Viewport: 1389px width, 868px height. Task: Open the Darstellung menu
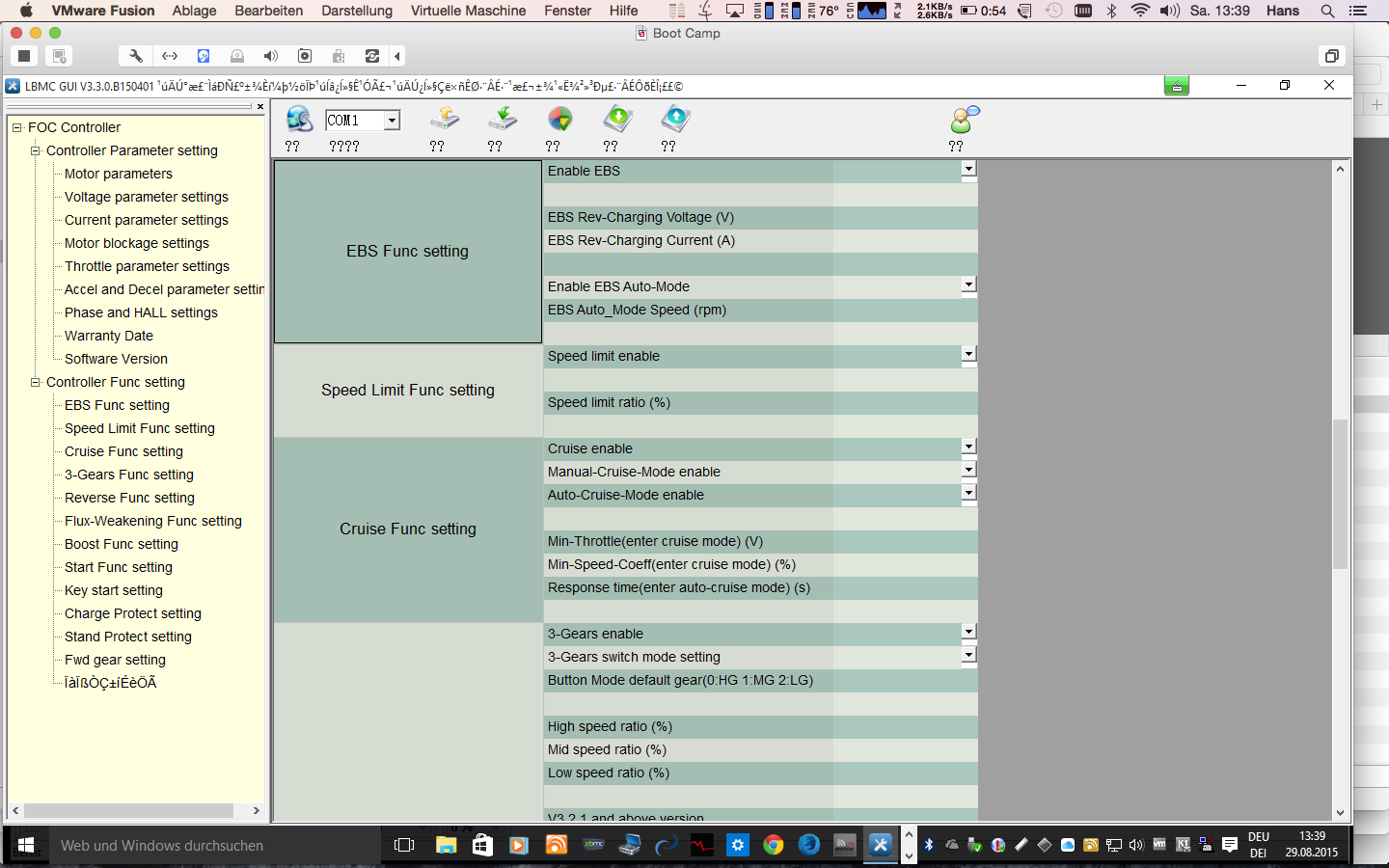pos(357,11)
